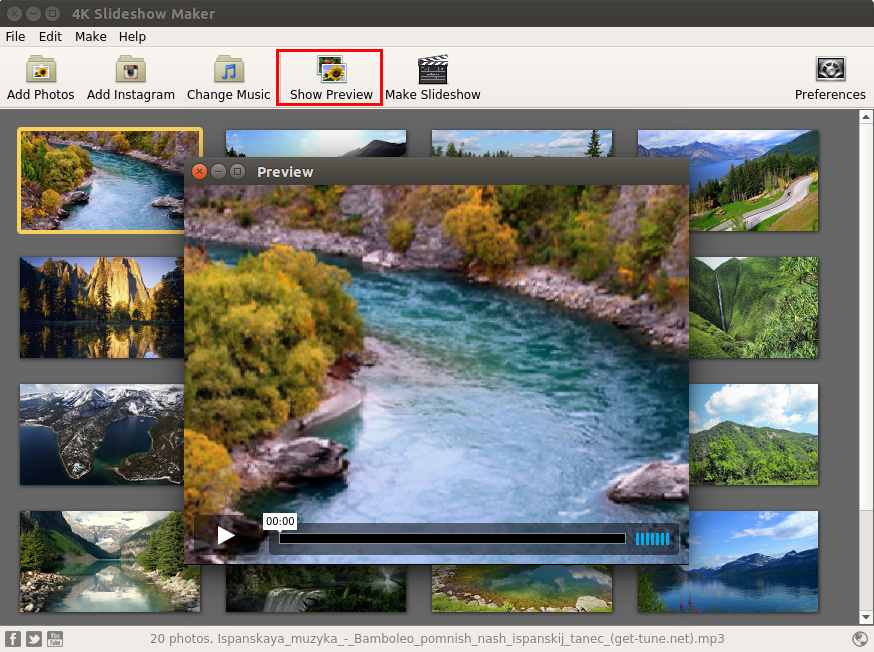Select the snowy island aerial lake thumbnail
Viewport: 874px width, 652px height.
102,434
